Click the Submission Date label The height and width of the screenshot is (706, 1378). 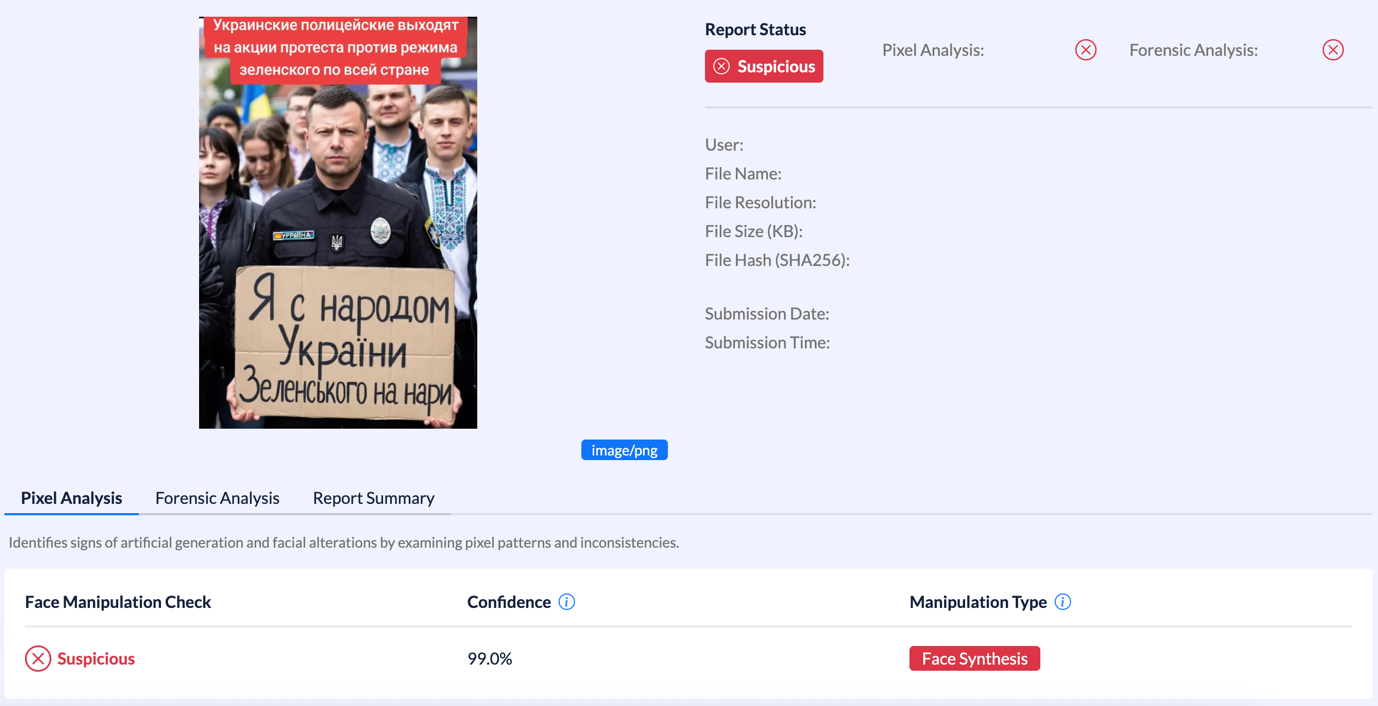pyautogui.click(x=767, y=314)
